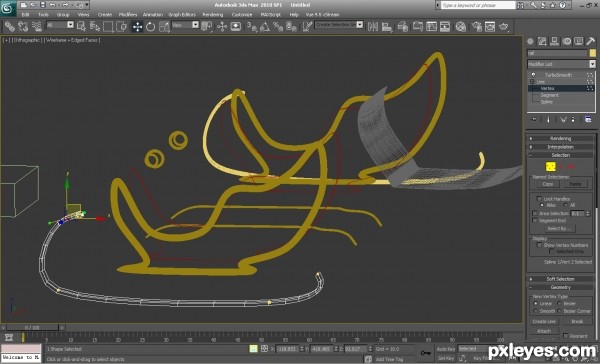Click the Render teapot icon
The image size is (600, 364).
[x=504, y=26]
